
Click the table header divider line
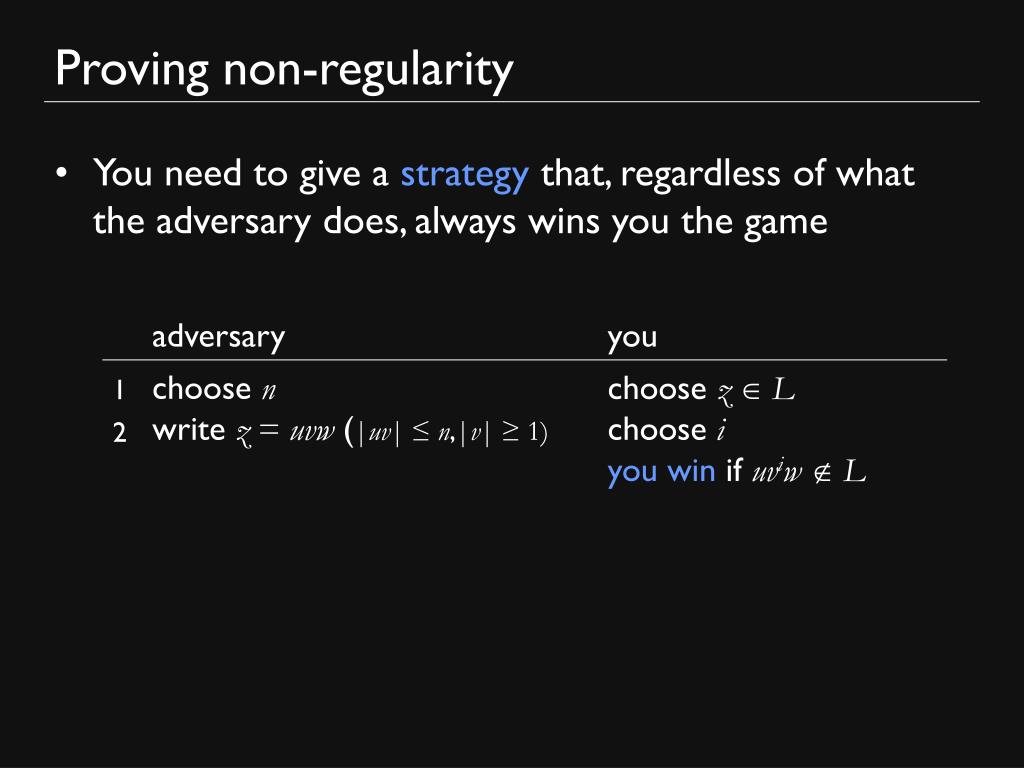(x=524, y=360)
